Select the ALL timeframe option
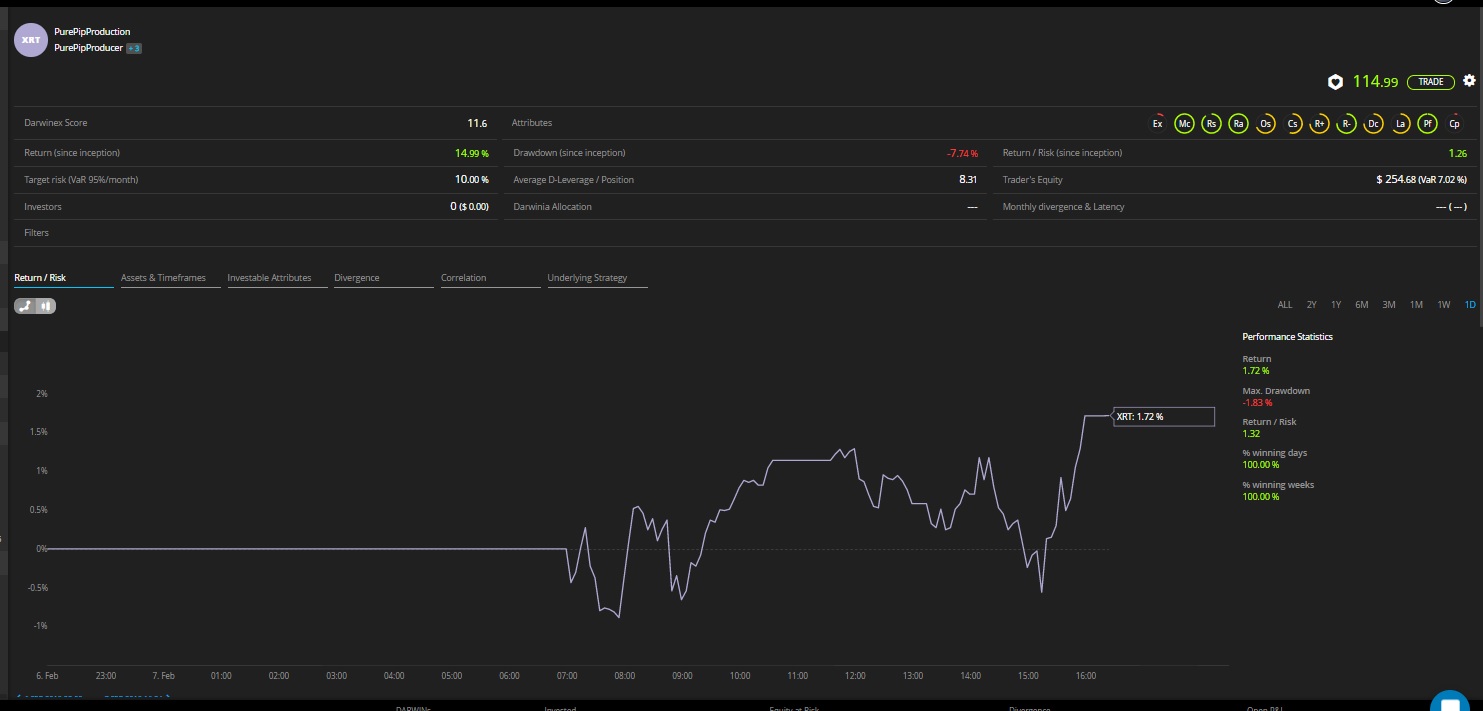 point(1285,305)
